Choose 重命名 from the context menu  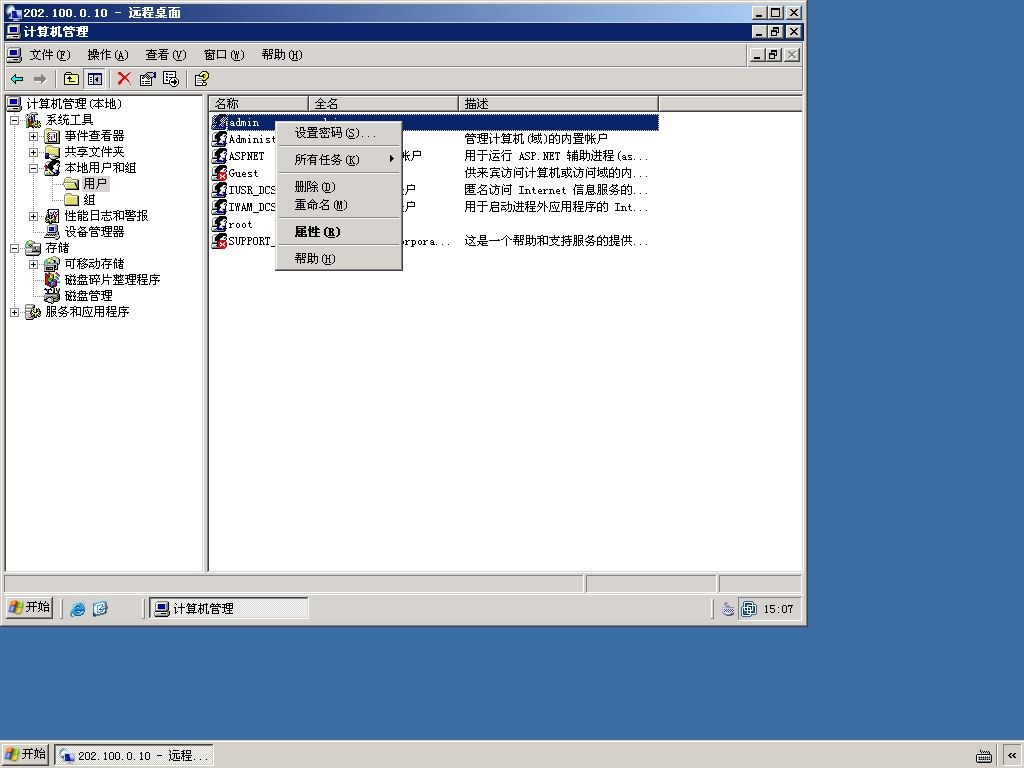[338, 204]
